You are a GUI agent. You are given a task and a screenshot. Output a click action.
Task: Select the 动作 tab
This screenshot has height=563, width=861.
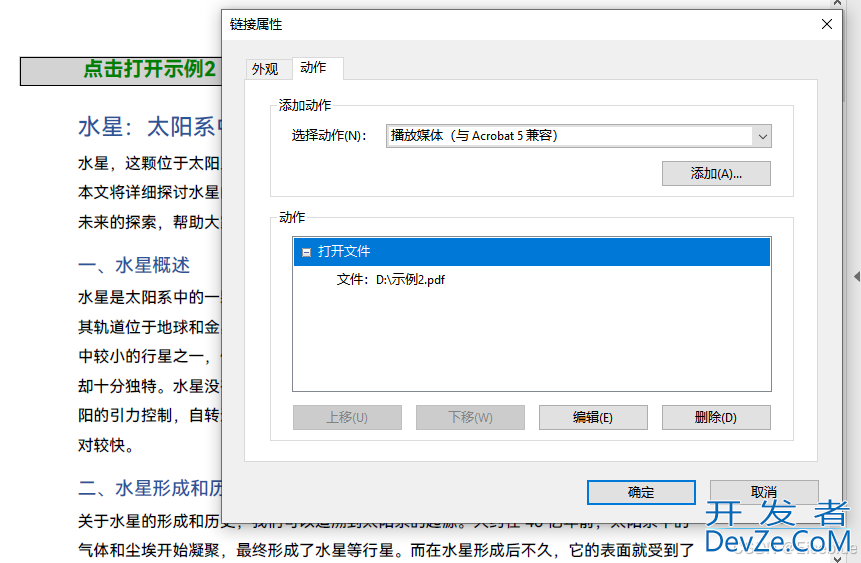pyautogui.click(x=313, y=68)
